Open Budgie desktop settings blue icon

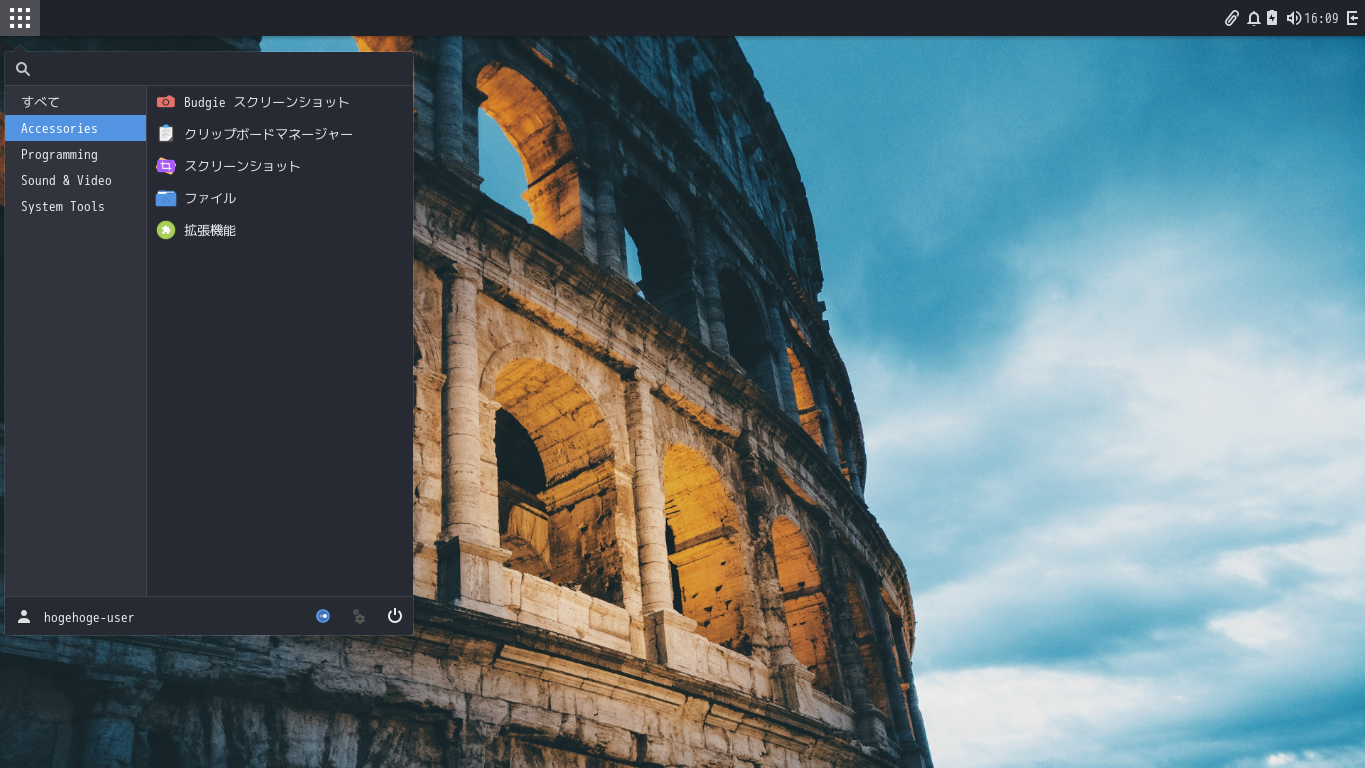click(323, 616)
